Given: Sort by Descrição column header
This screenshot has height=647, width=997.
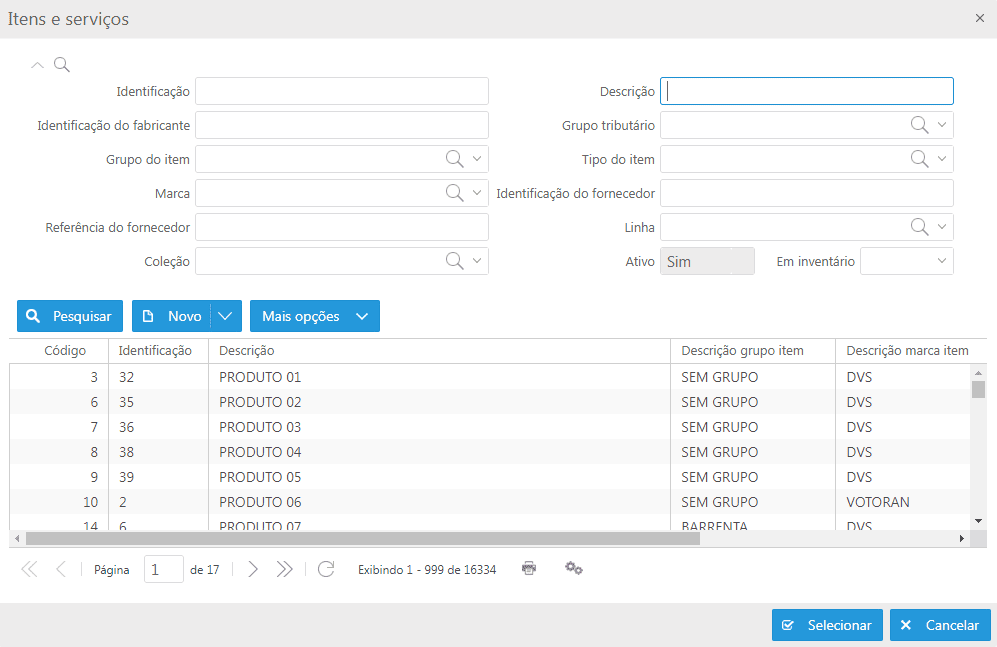Looking at the screenshot, I should (x=246, y=351).
